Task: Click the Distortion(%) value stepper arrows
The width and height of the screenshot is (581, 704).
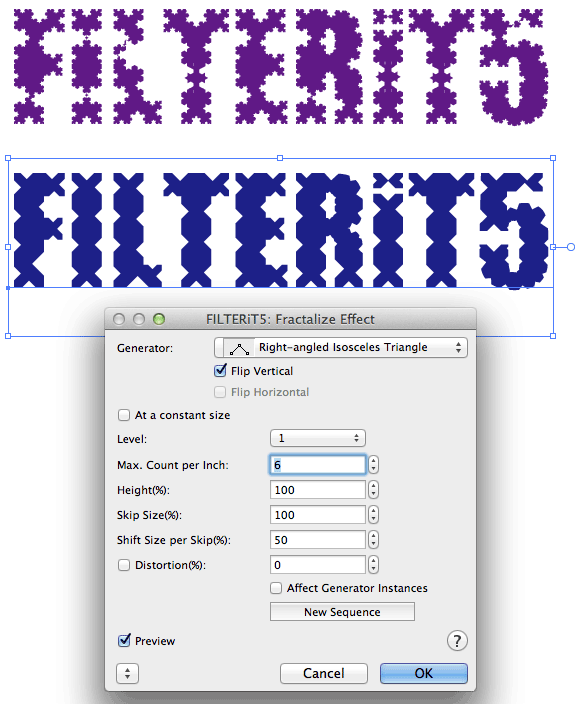Action: 374,565
